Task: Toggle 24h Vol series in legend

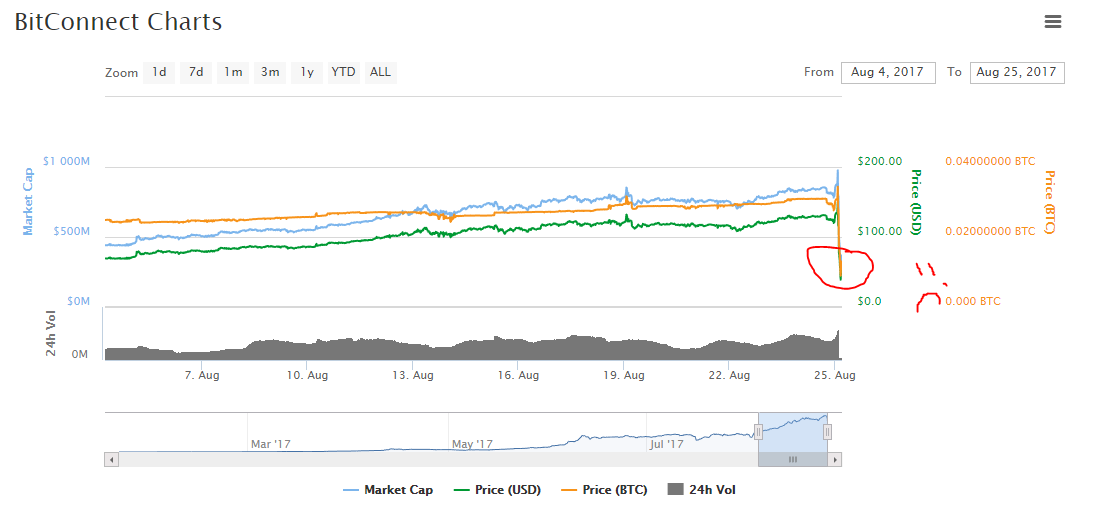Action: coord(700,489)
